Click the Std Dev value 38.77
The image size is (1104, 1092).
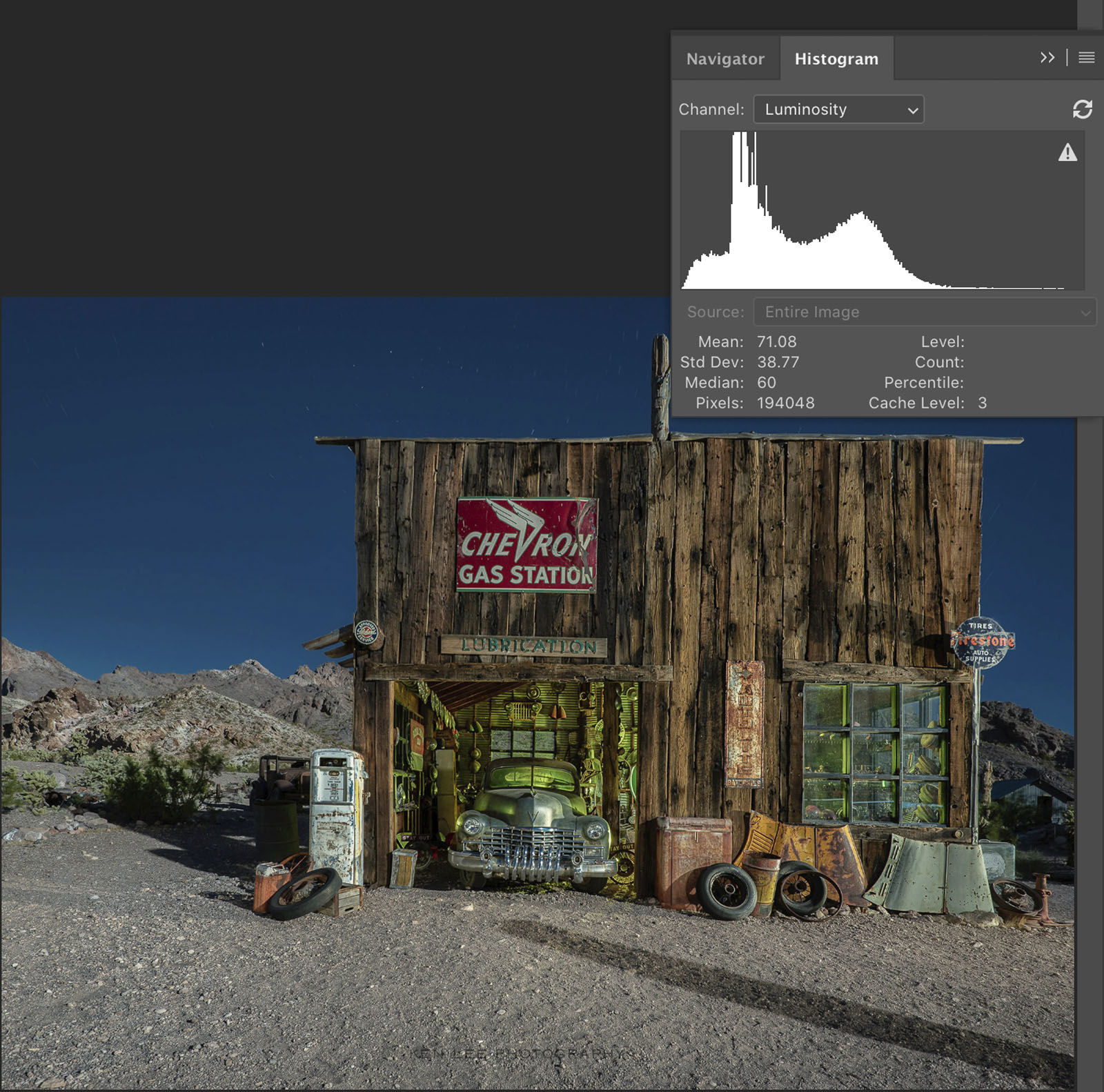pyautogui.click(x=778, y=362)
